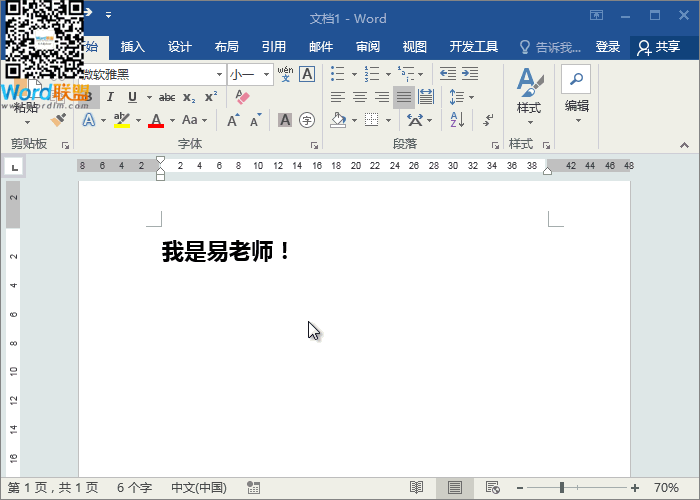Apply distributed alignment
The height and width of the screenshot is (500, 700).
(x=426, y=97)
